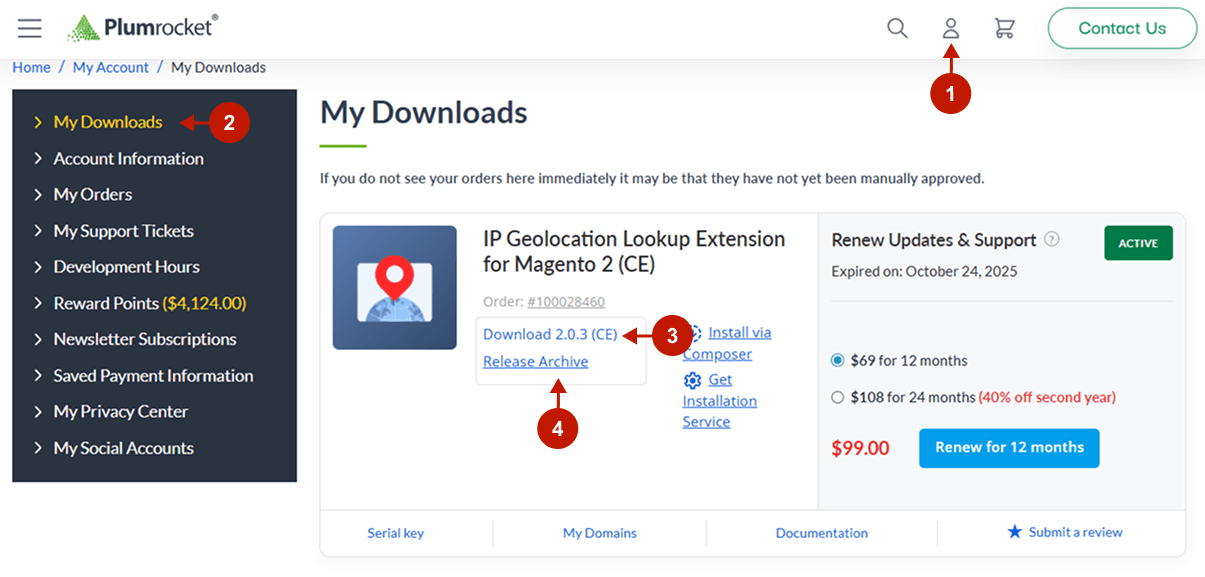The image size is (1205, 577).
Task: Click the Get Installation Service gear icon
Action: coord(693,380)
